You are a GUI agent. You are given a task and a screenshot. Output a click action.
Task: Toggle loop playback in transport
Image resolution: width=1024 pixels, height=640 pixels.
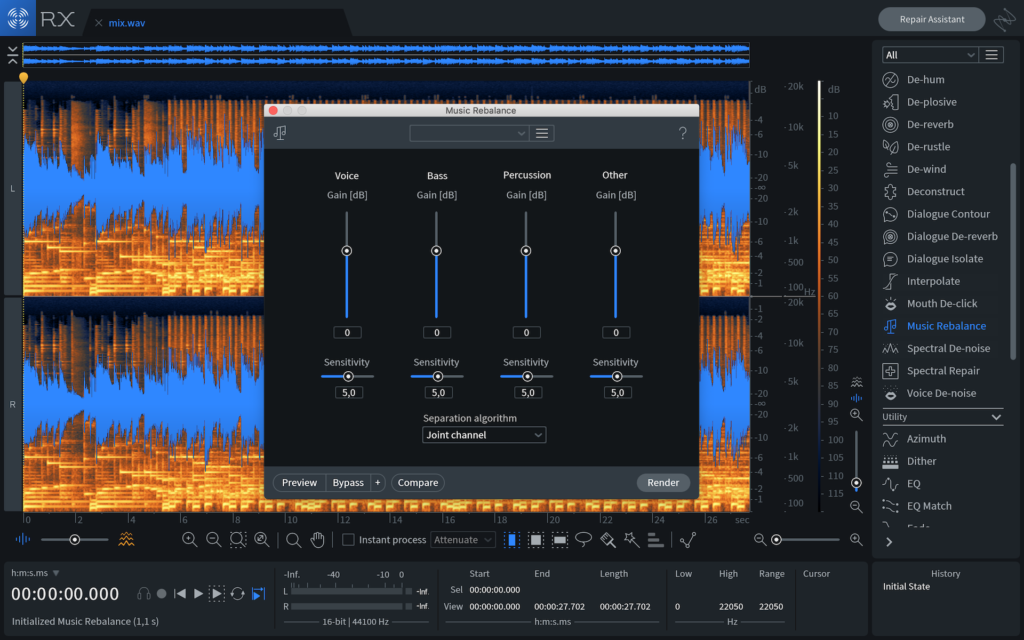tap(237, 593)
